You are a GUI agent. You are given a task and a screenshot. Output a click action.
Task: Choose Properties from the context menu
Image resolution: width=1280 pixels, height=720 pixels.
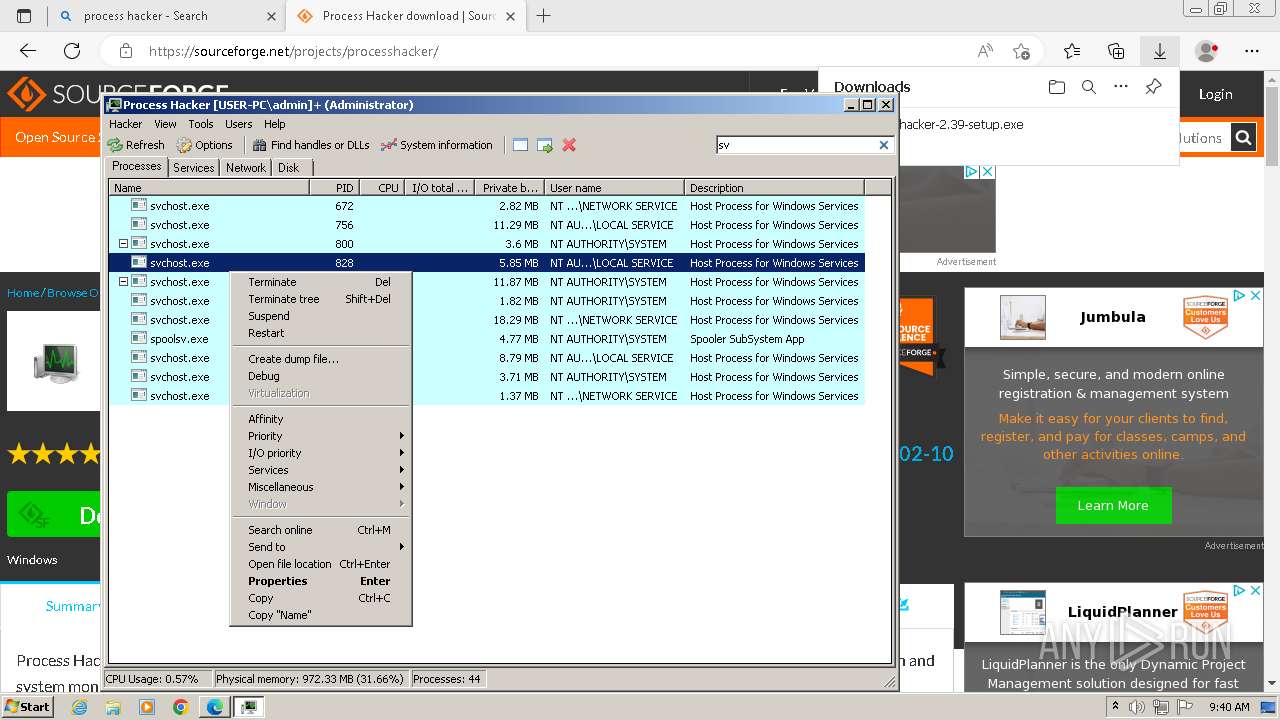coord(320,581)
